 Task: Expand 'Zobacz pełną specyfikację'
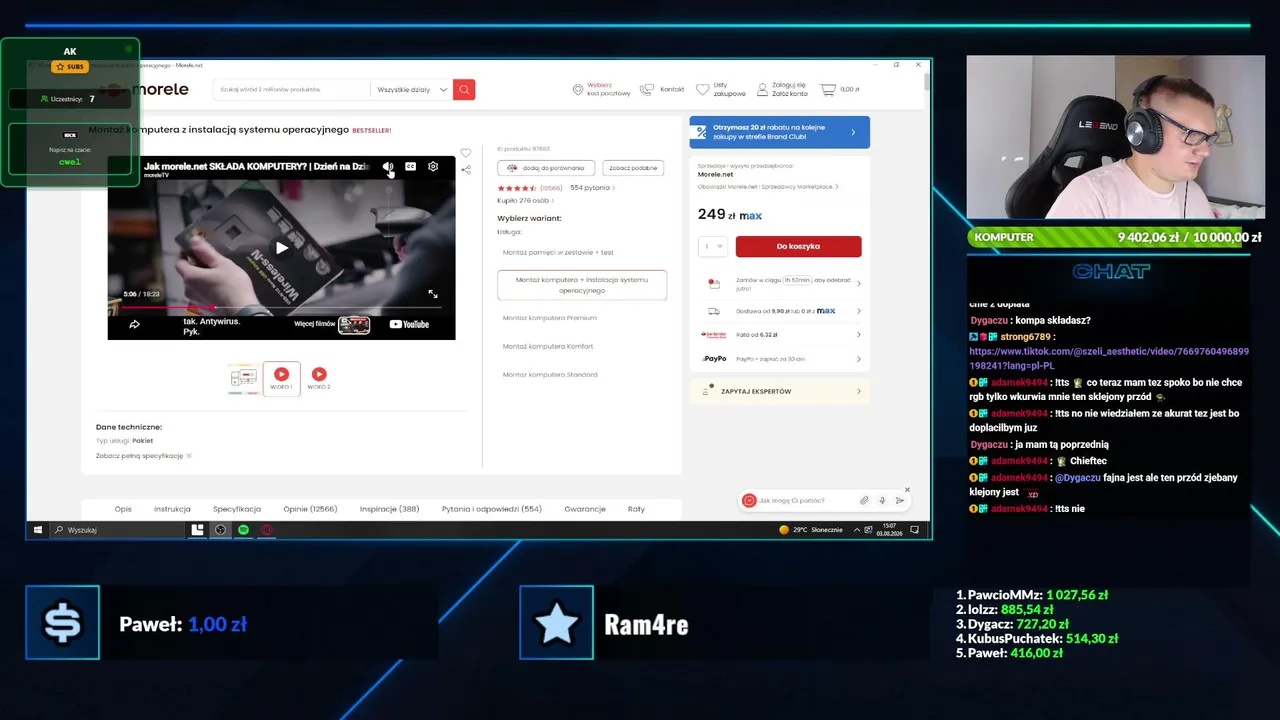pos(144,455)
